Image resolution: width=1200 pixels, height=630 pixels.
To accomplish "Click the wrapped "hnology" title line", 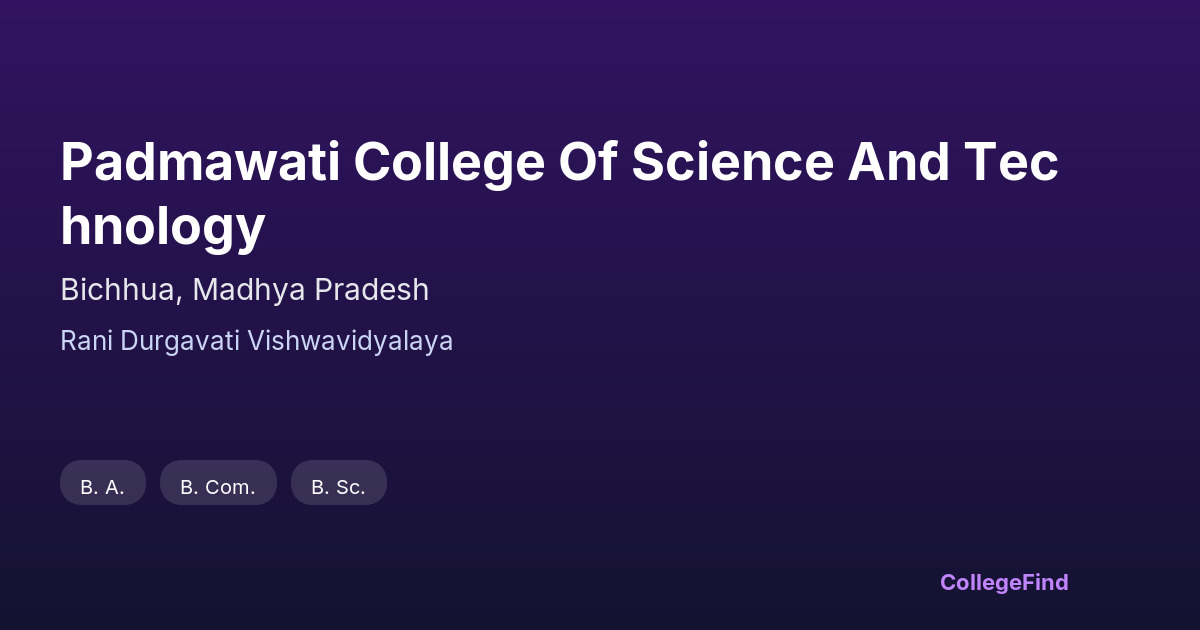I will pos(163,225).
